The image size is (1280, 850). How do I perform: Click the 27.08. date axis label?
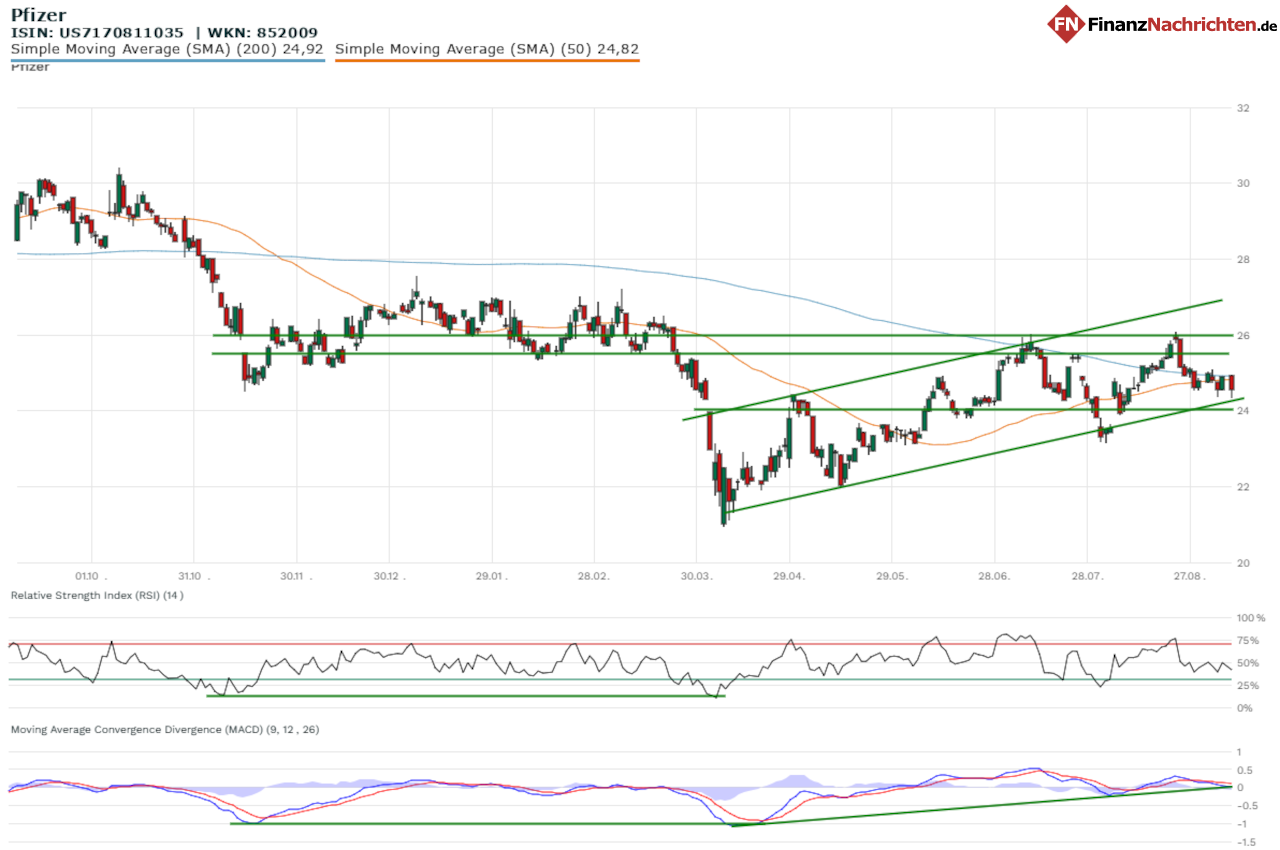(x=1189, y=577)
